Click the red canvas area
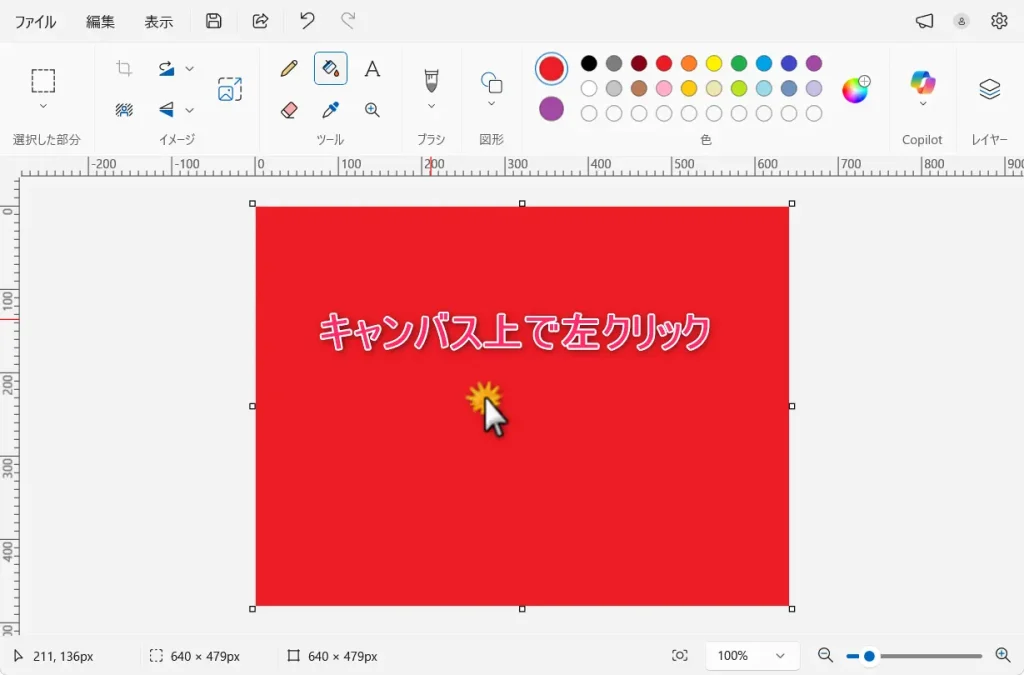The height and width of the screenshot is (675, 1024). point(522,406)
